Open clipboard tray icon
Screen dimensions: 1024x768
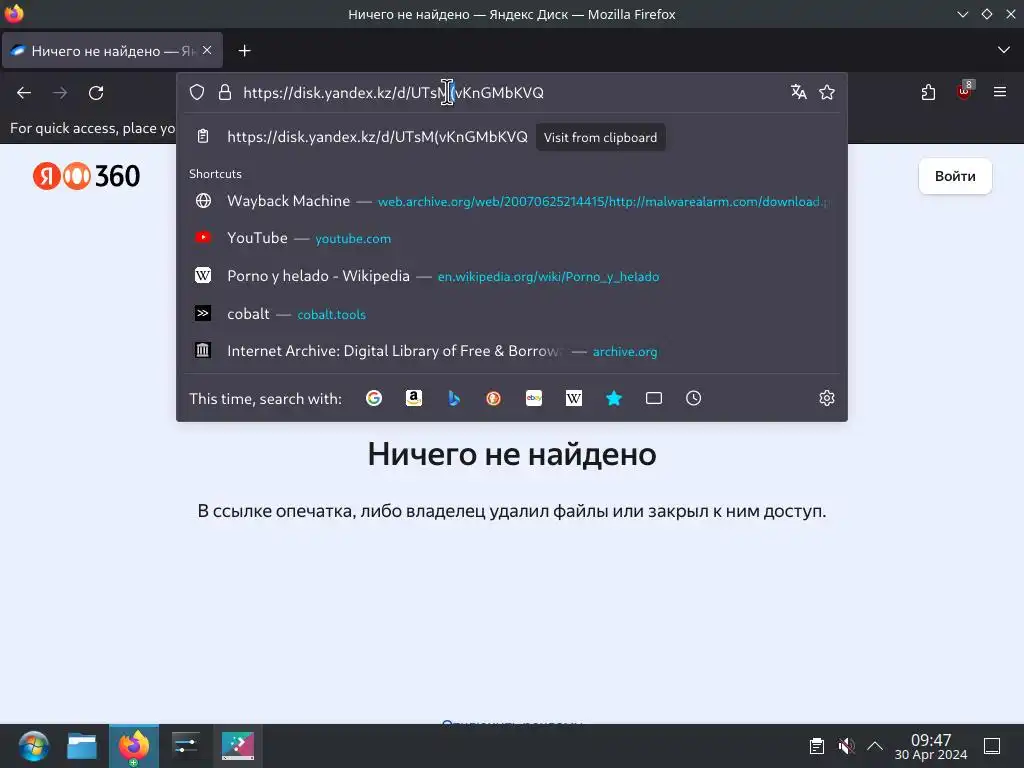[816, 746]
